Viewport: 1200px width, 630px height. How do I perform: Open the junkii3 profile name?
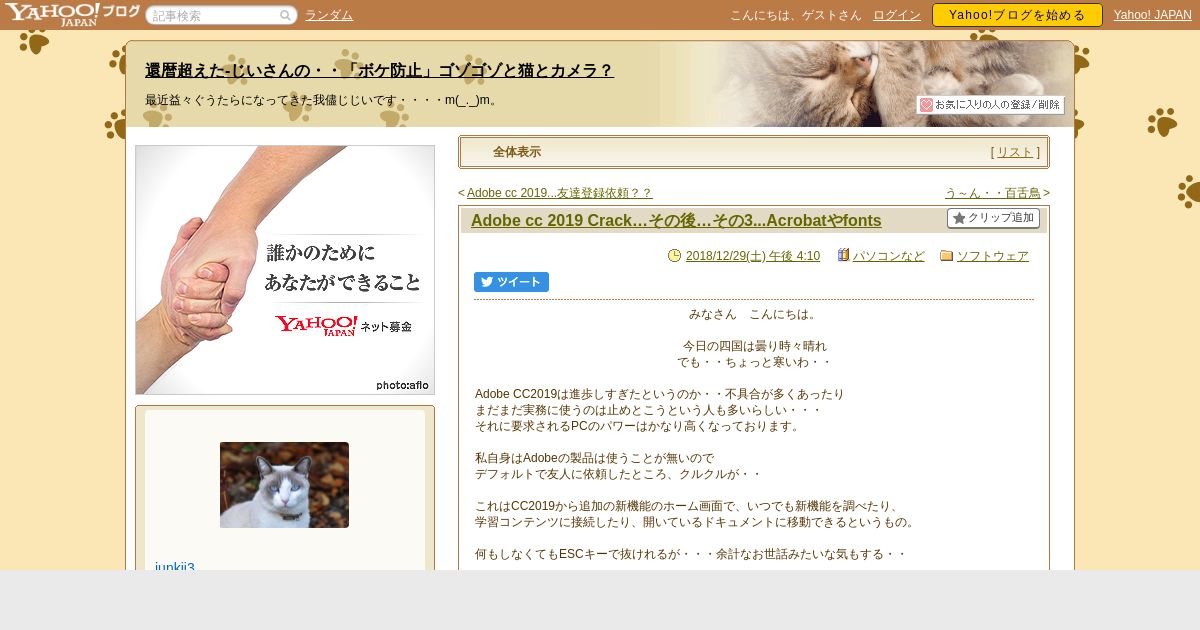tap(175, 567)
